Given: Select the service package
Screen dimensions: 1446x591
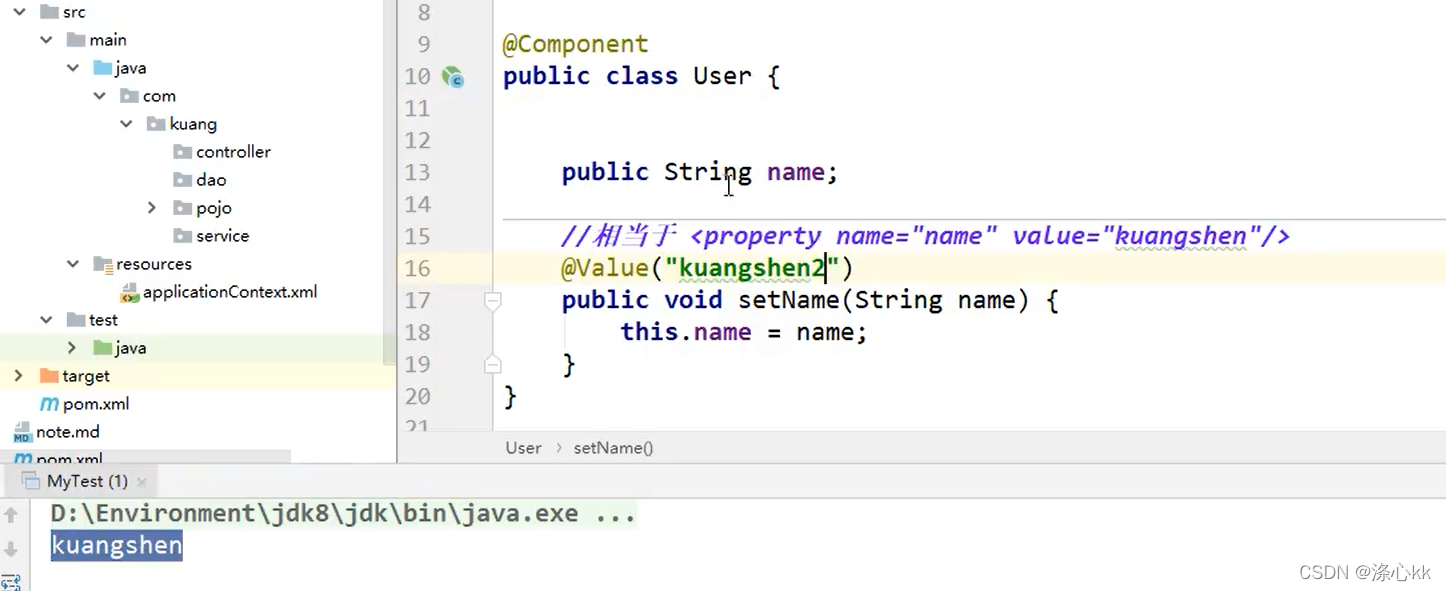Looking at the screenshot, I should coord(222,236).
